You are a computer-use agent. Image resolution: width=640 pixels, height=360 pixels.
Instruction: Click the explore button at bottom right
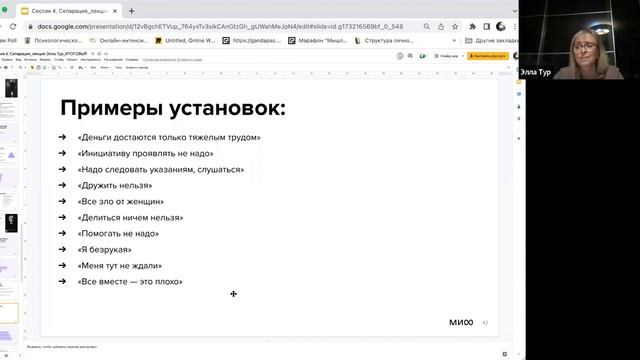tap(505, 354)
